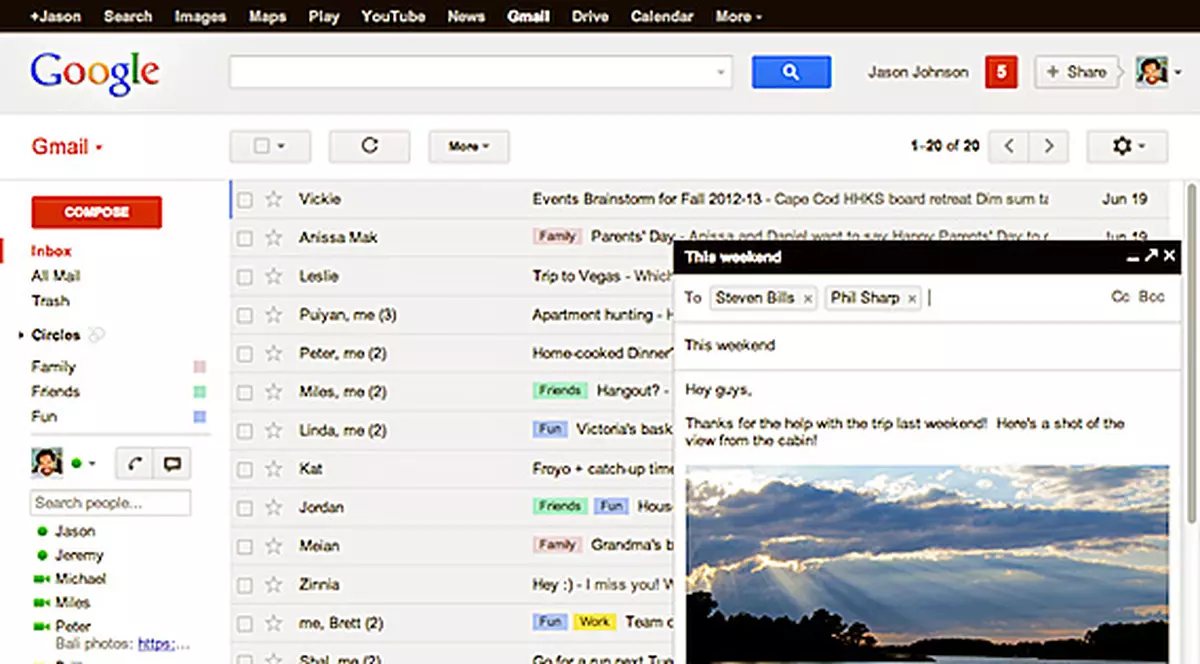Select Leslie's Trip to Vegas email checkbox
Viewport: 1200px width, 664px height.
[x=245, y=276]
